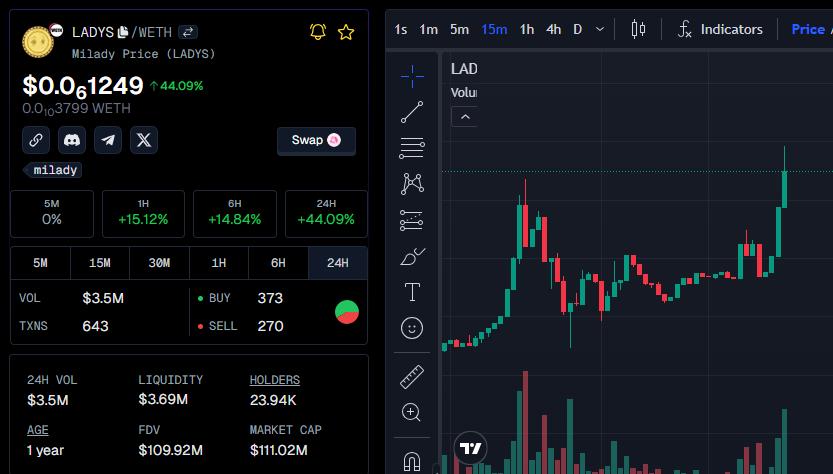Switch stats to the 5M tab
This screenshot has width=833, height=474.
coord(40,263)
